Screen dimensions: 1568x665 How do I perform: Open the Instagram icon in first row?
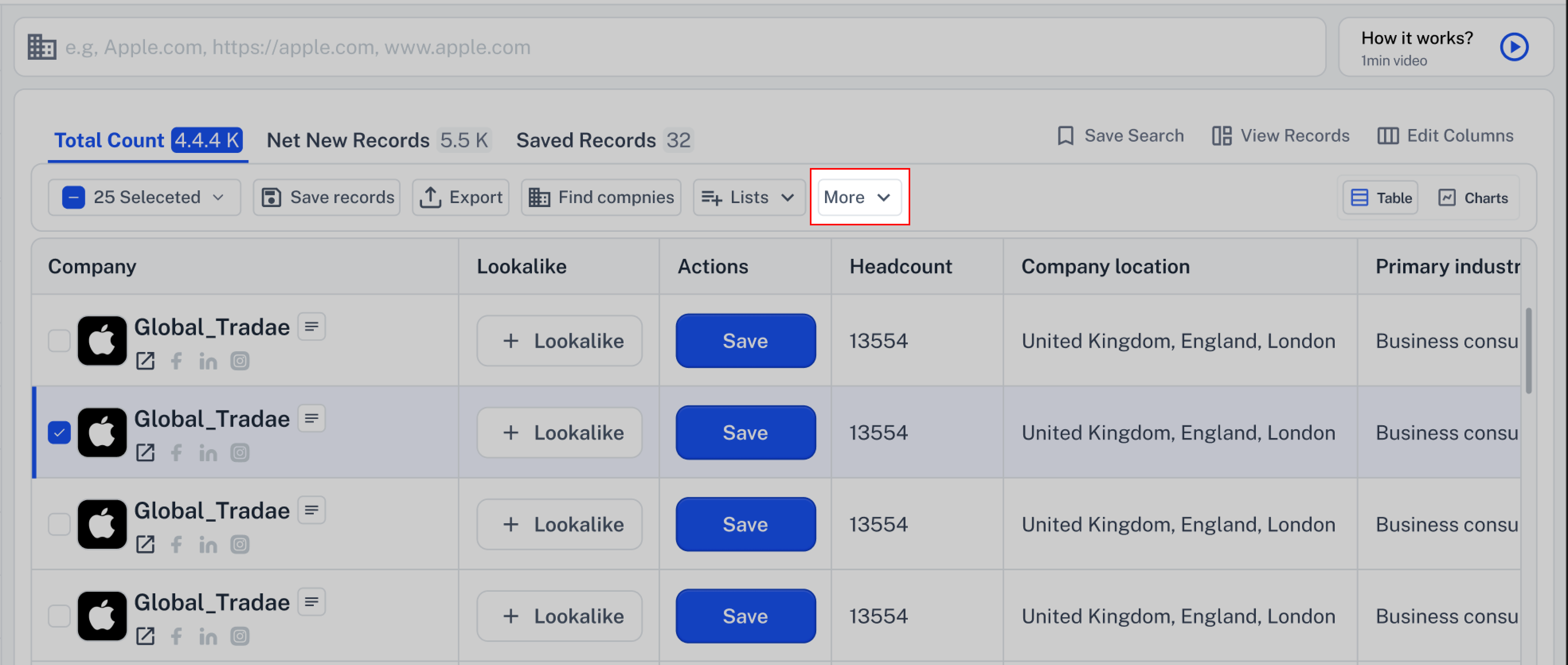coord(240,360)
